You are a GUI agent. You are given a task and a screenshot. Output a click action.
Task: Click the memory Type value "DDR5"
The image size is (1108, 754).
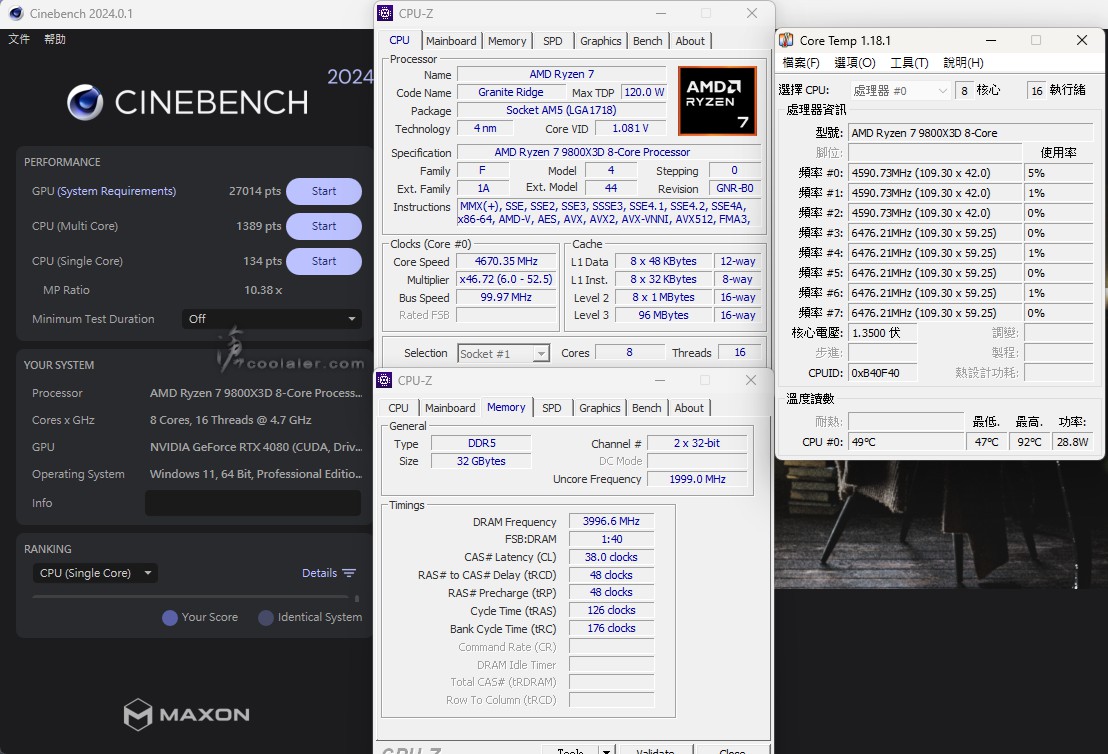[x=481, y=443]
